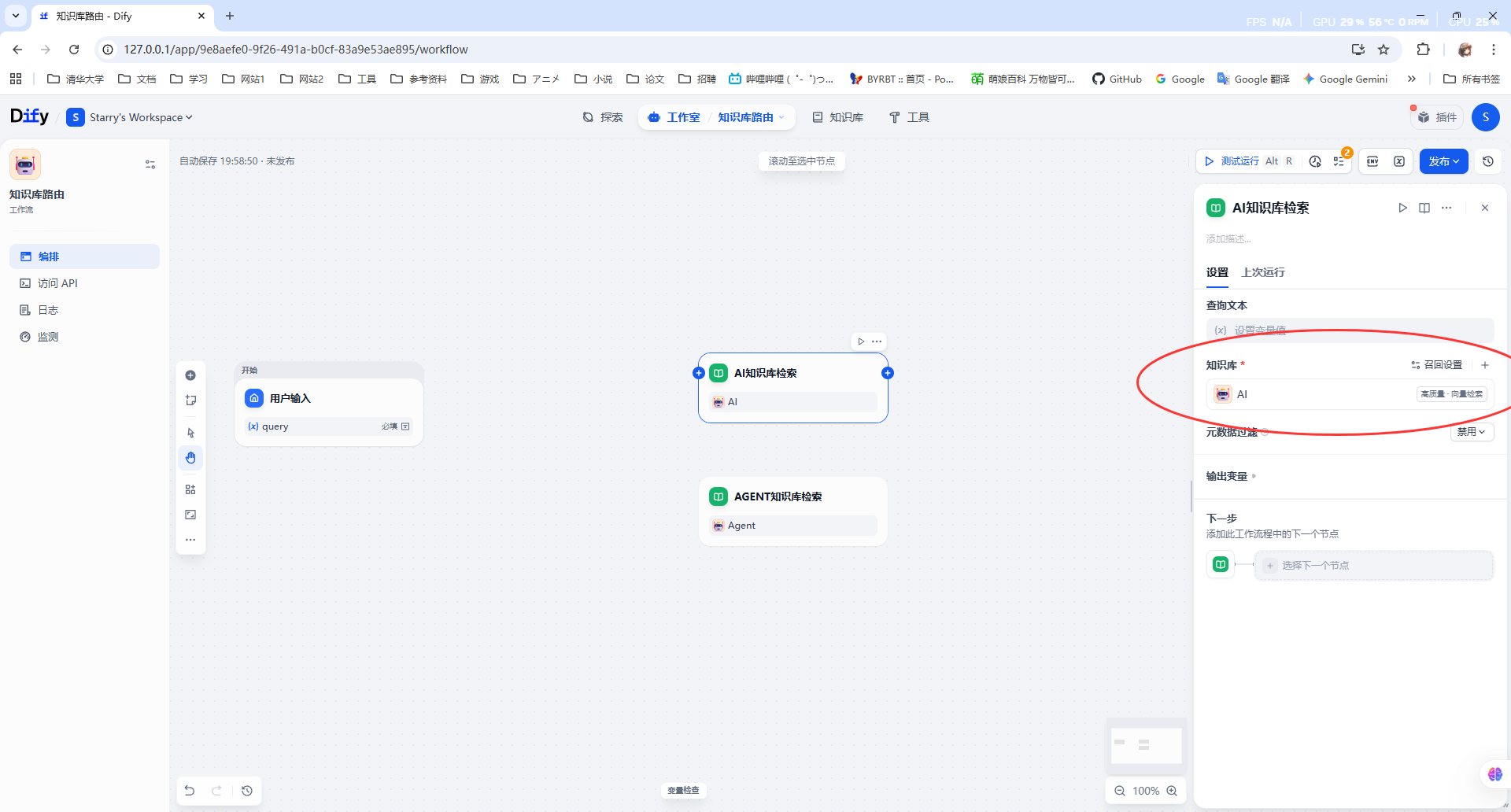Click the organize nodes icon in canvas toolbar
This screenshot has width=1511, height=812.
190,489
